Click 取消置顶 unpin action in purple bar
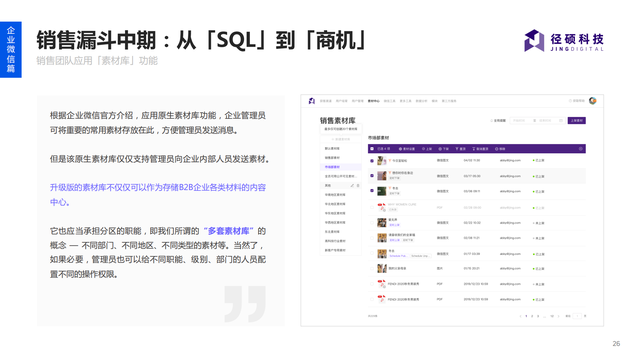 coord(480,149)
